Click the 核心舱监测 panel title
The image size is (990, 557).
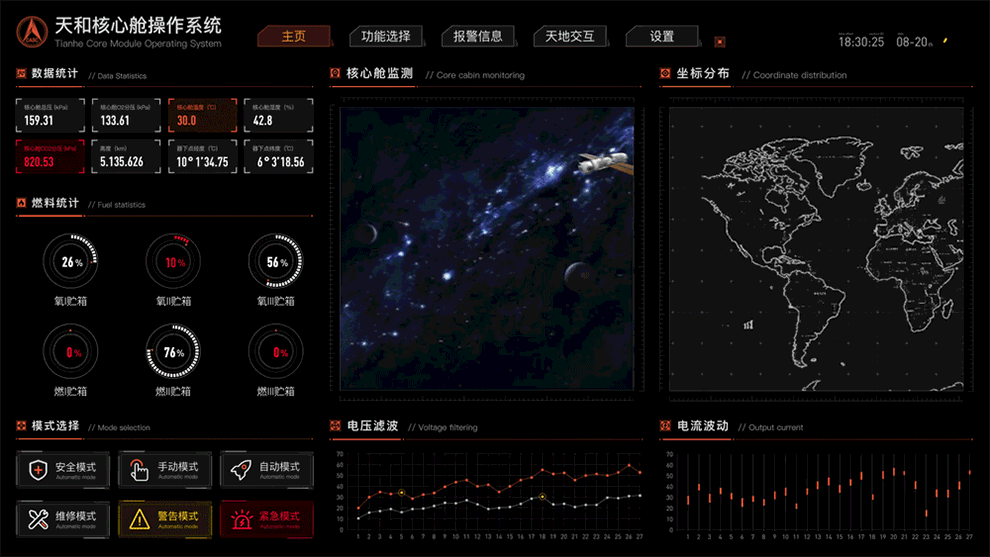pos(379,73)
